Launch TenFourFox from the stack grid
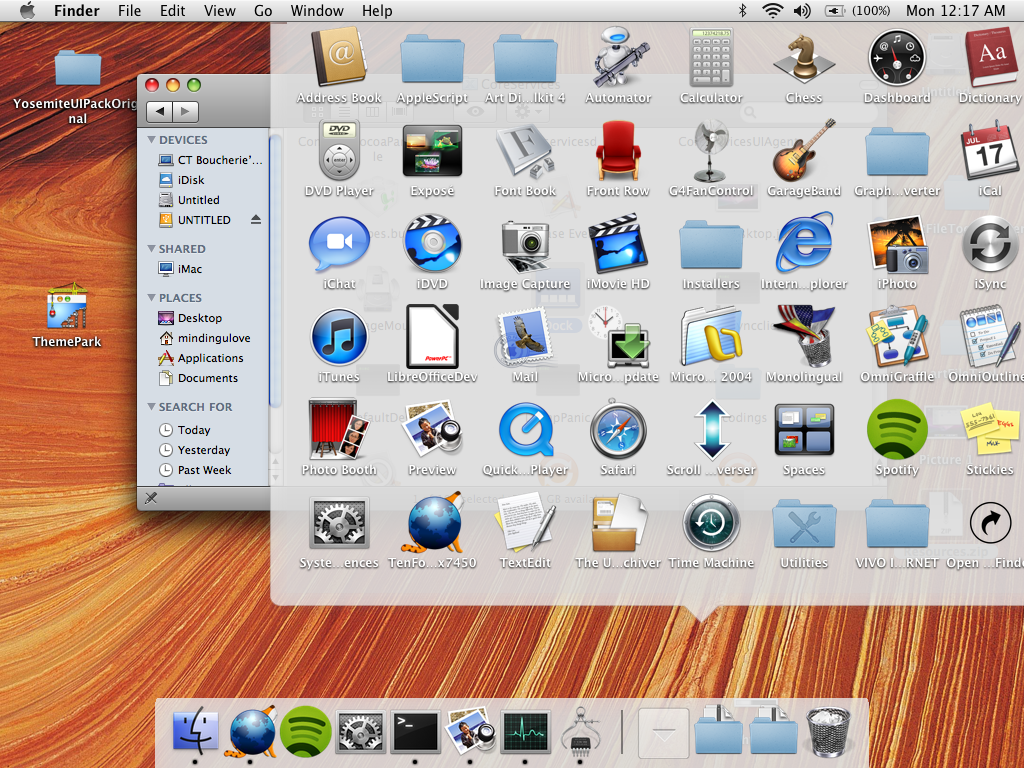This screenshot has width=1024, height=768. pos(432,522)
